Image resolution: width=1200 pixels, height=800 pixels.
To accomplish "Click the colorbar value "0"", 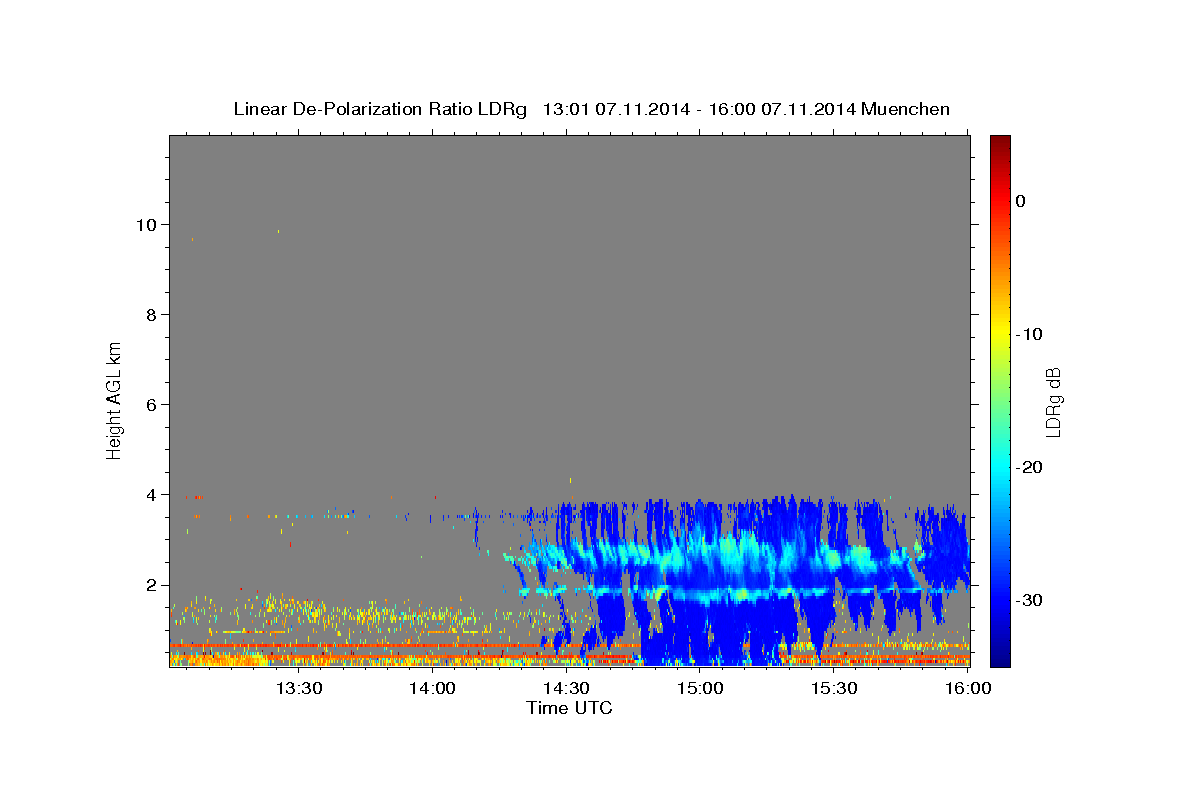I will [x=1020, y=201].
